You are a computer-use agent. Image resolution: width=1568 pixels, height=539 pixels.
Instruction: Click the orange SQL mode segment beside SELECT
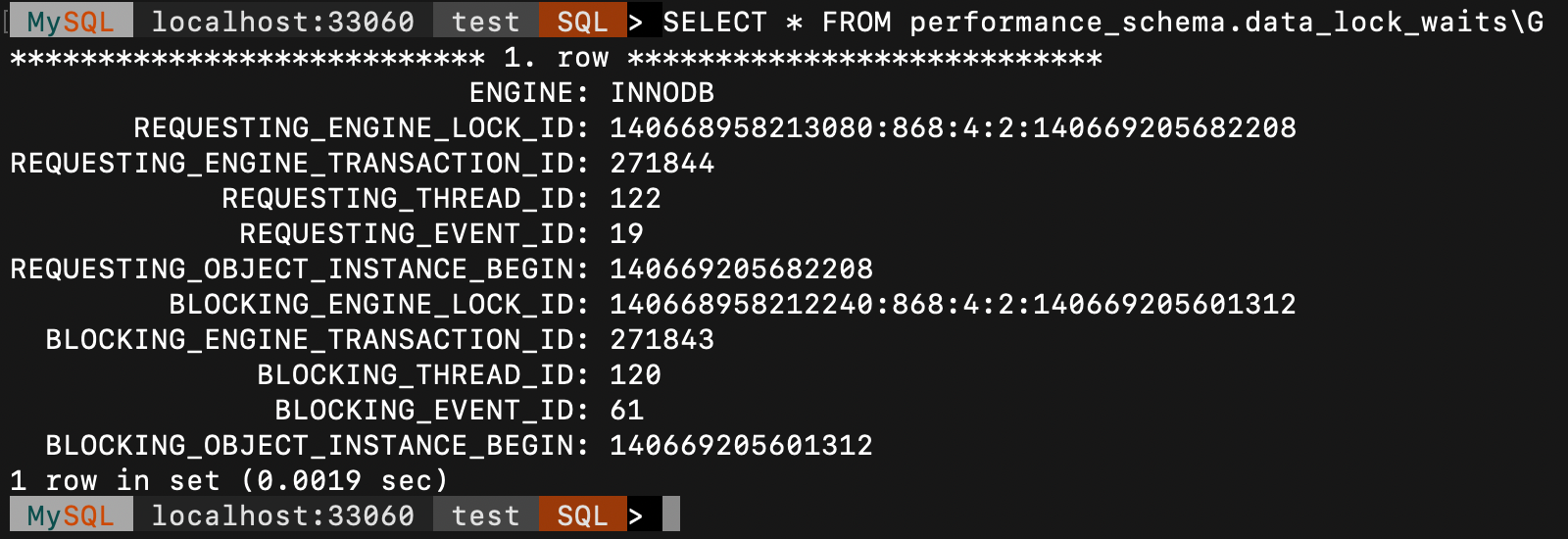pyautogui.click(x=582, y=22)
